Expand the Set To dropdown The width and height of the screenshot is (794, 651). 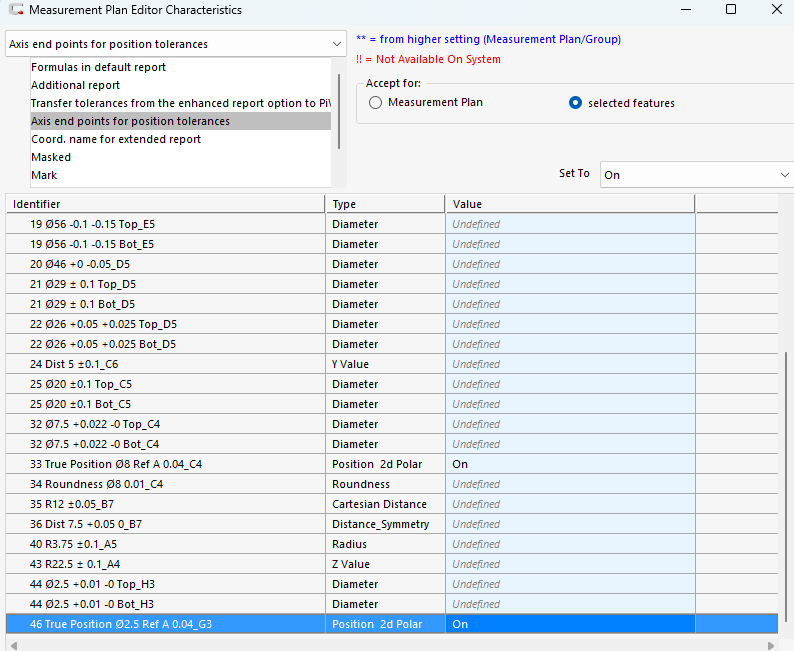tap(696, 174)
